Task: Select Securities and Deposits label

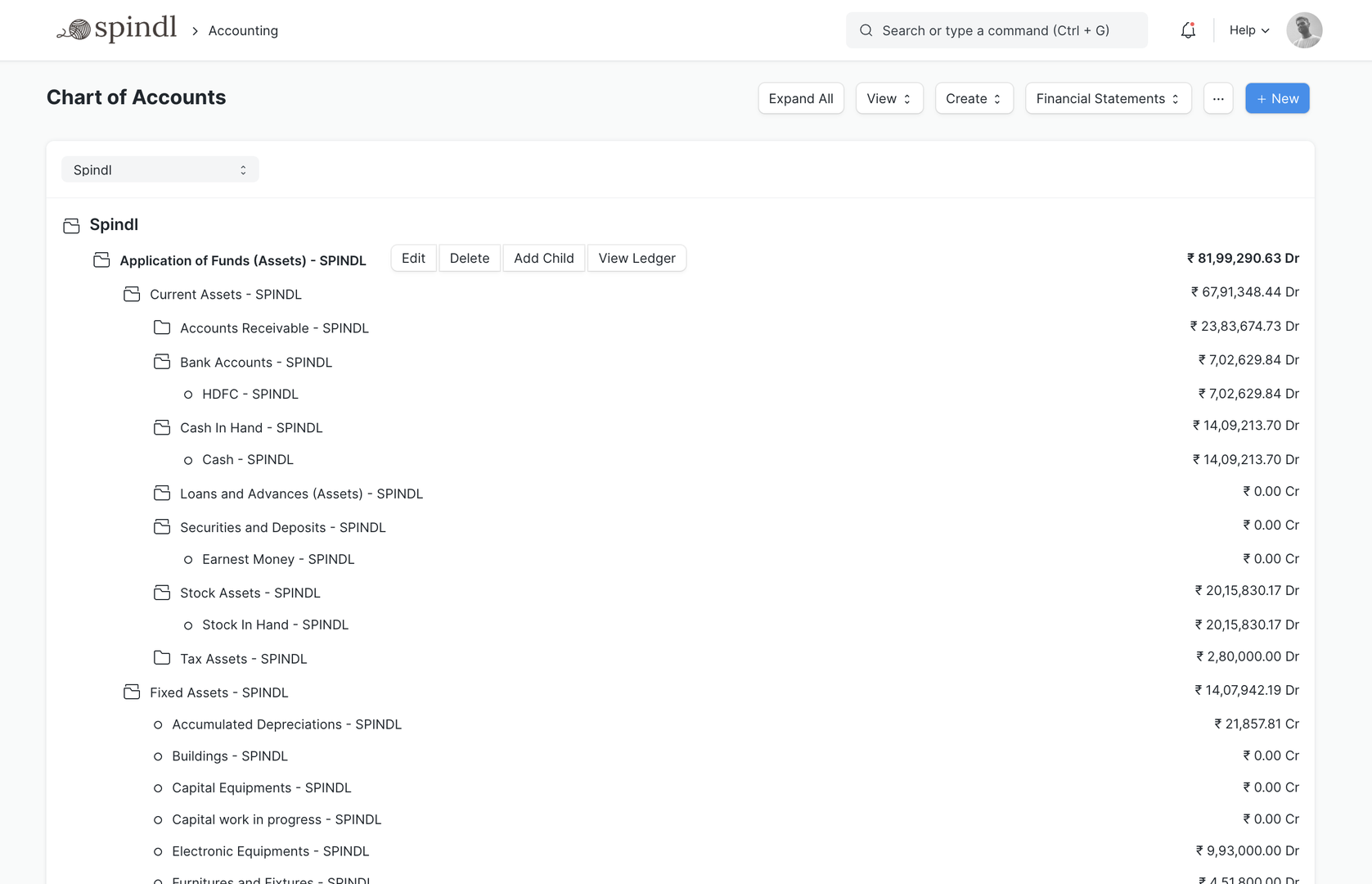Action: coord(283,528)
